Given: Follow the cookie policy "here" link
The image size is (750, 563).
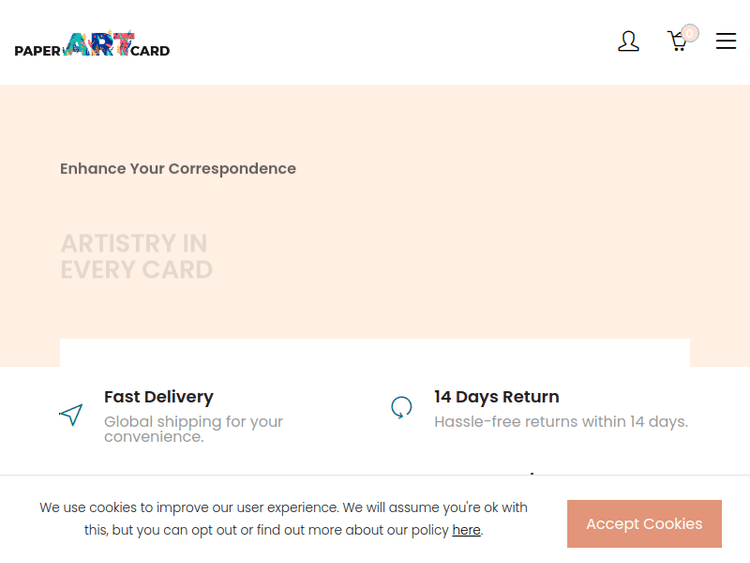Looking at the screenshot, I should (466, 530).
